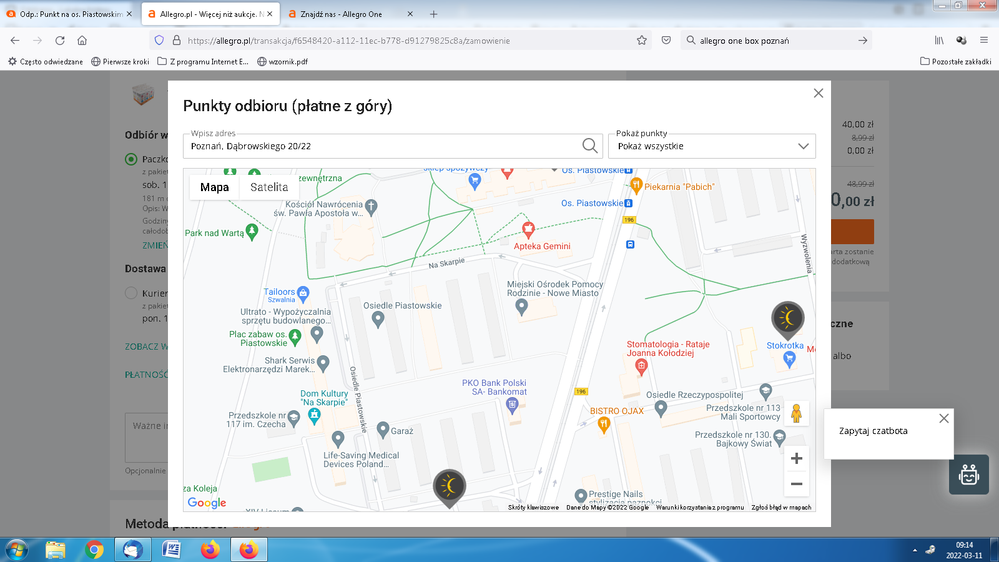Viewport: 999px width, 562px height.
Task: Switch to Znajdź nas - Allegro One tab
Action: pos(349,14)
